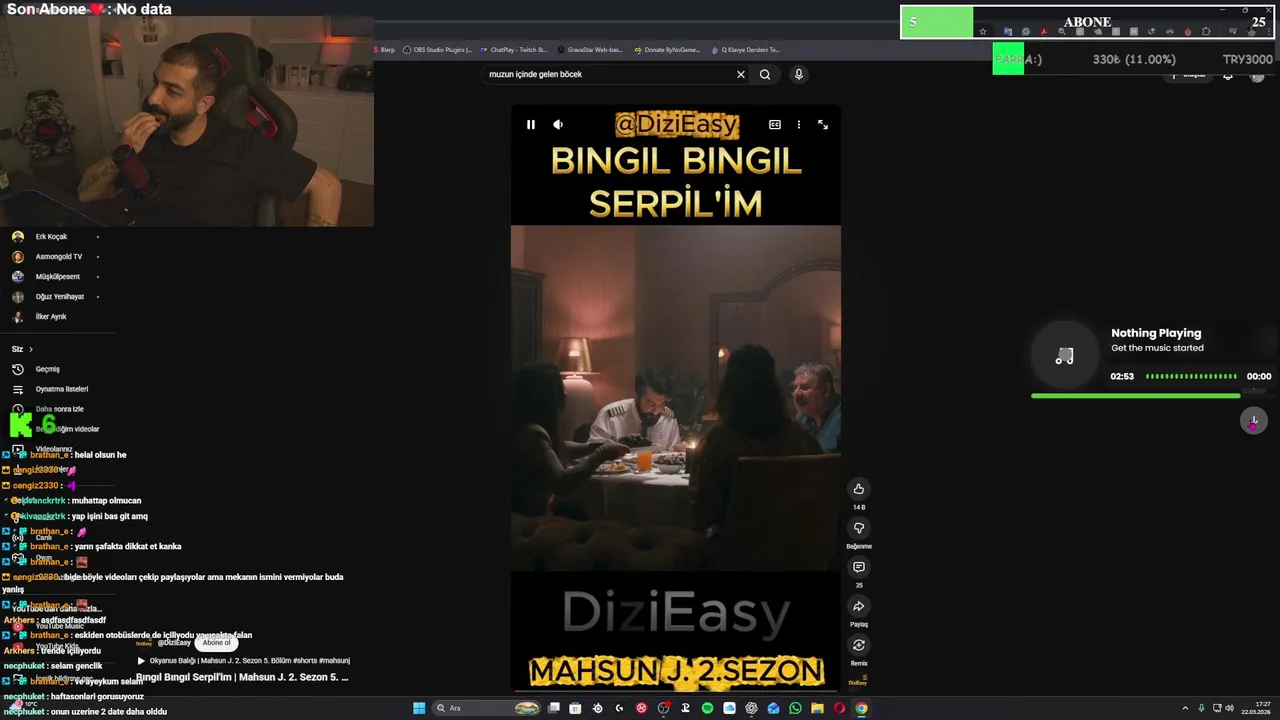
Task: Open YouTube notifications bell
Action: coord(1227,76)
